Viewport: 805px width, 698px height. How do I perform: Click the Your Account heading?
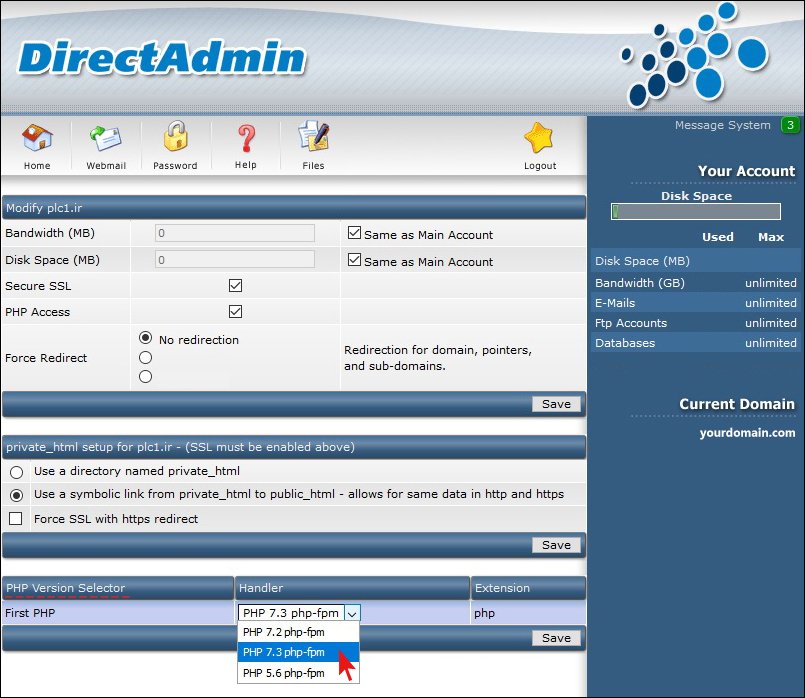746,171
